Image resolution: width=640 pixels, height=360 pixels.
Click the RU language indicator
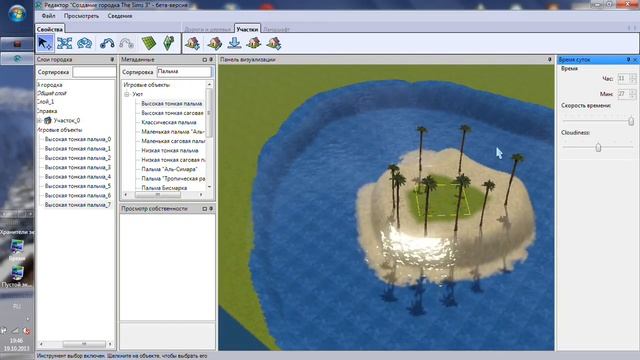pyautogui.click(x=17, y=307)
